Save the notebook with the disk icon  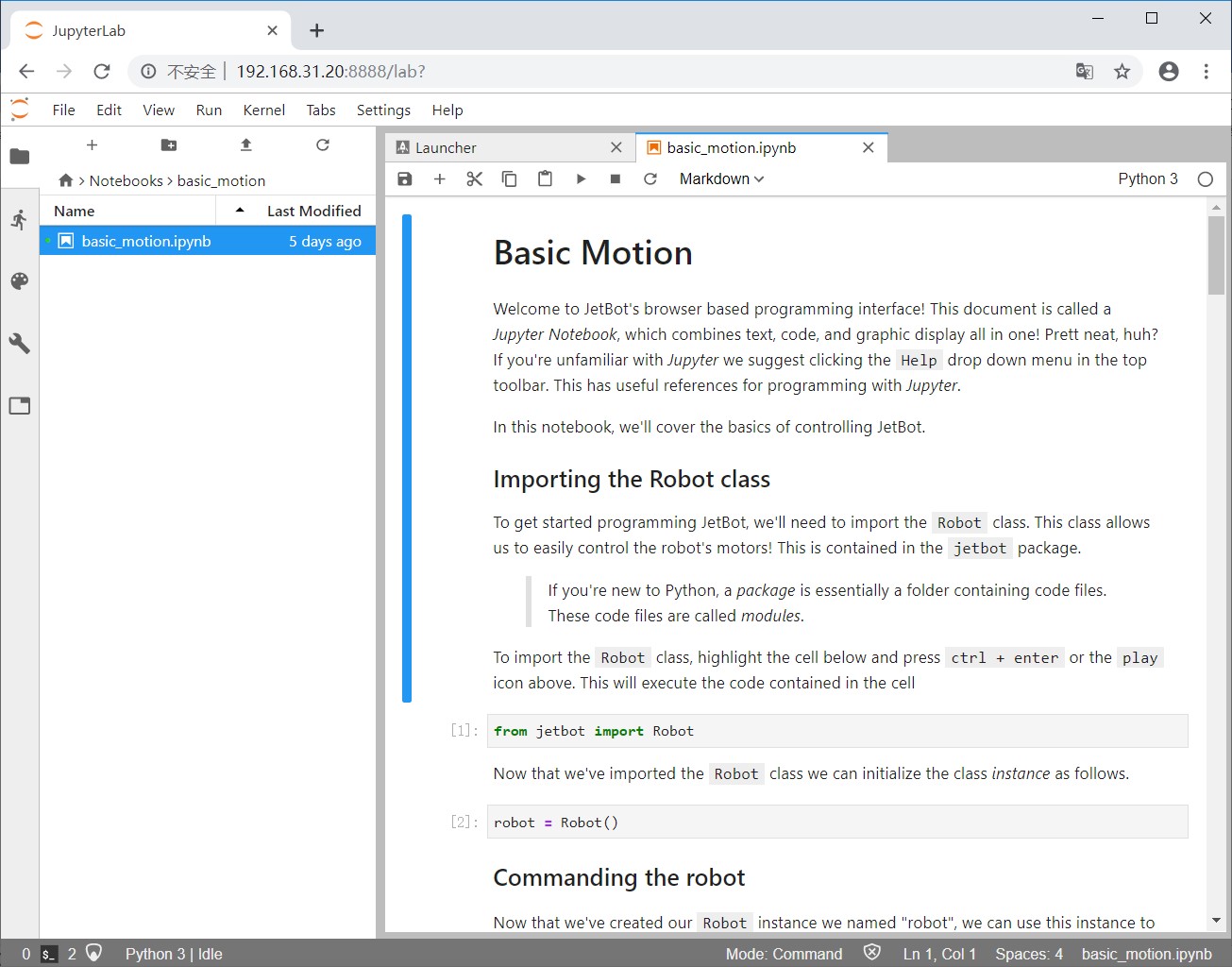click(405, 178)
